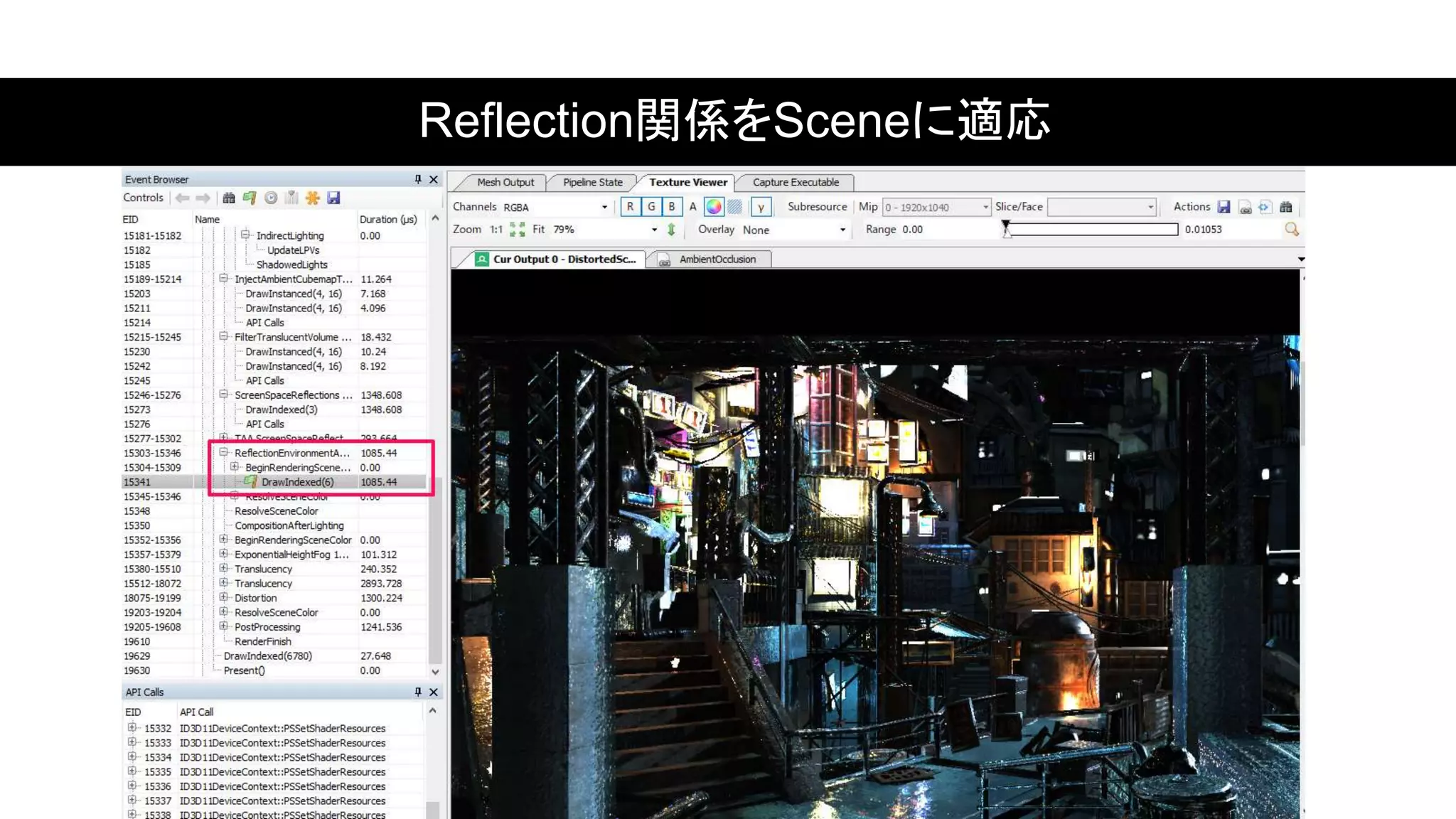Switch to the Mesh Output tab
Viewport: 1456px width, 819px height.
click(505, 183)
